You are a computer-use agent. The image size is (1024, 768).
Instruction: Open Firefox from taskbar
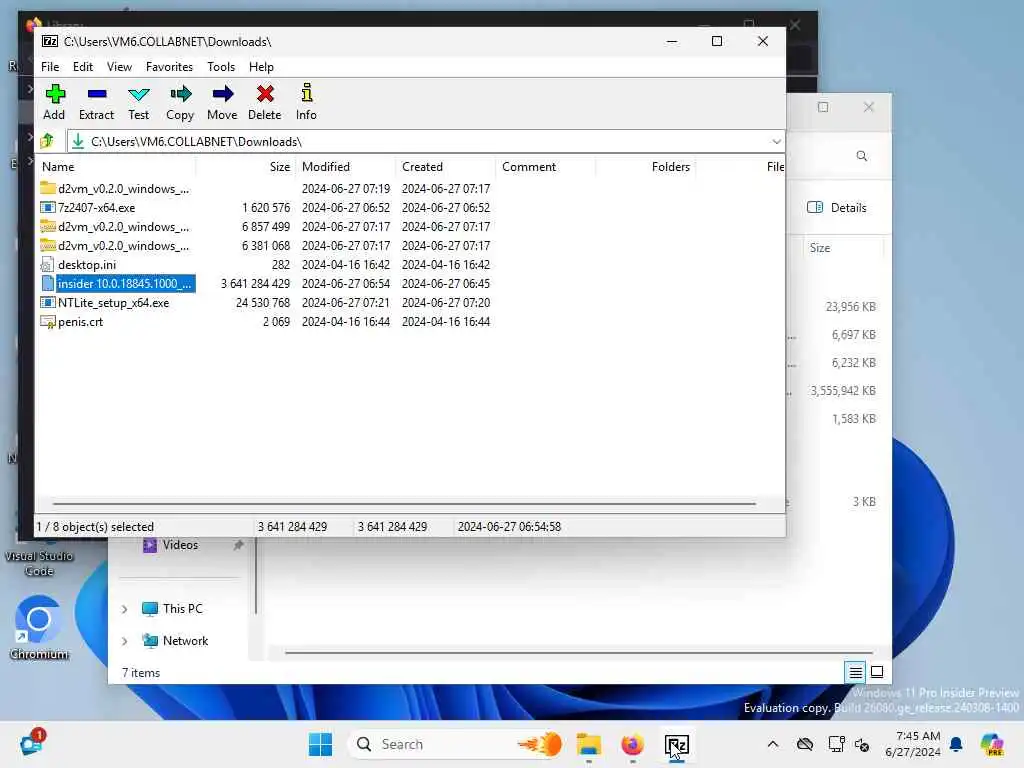(632, 744)
